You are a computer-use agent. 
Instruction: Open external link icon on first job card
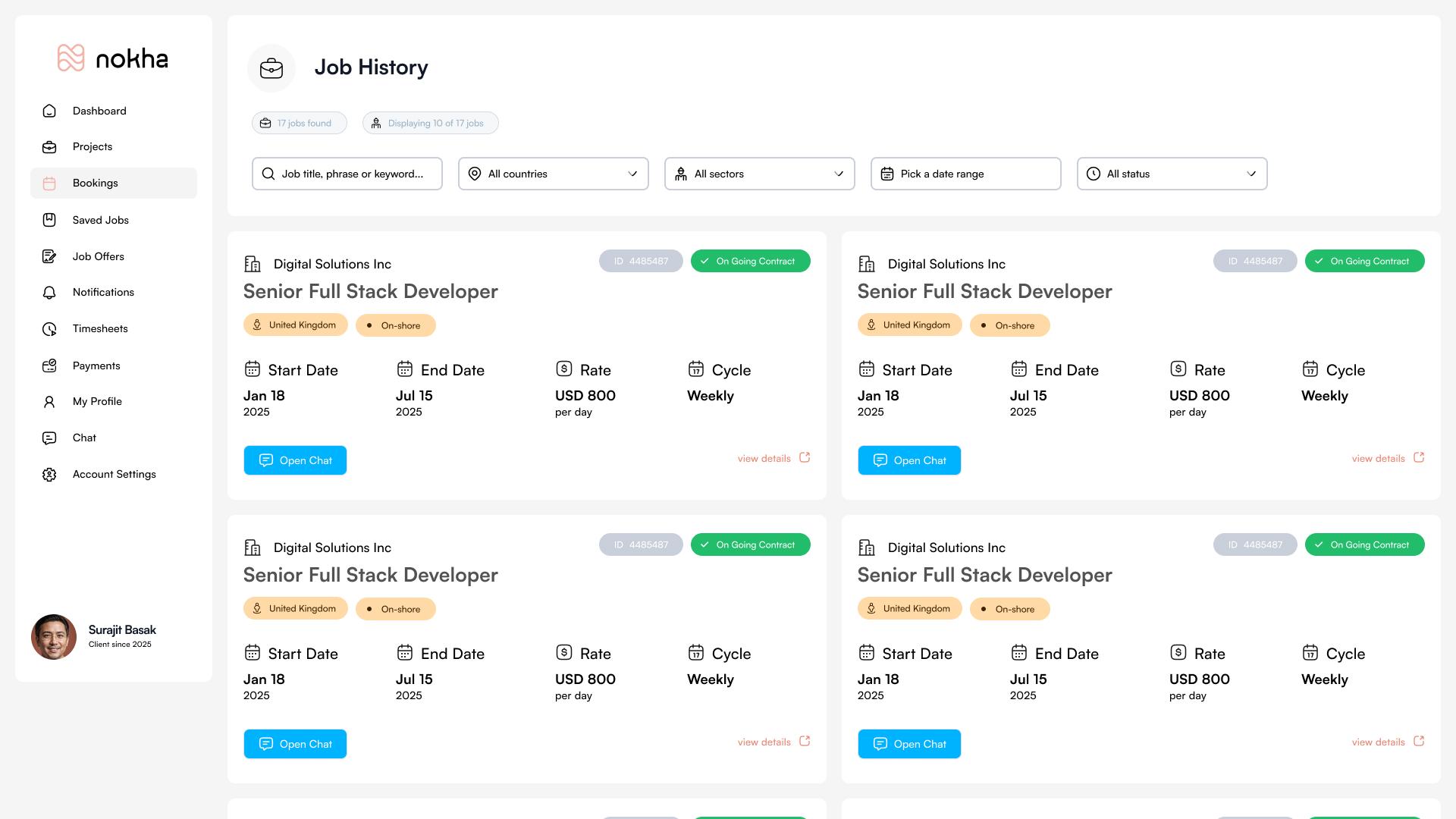click(805, 457)
